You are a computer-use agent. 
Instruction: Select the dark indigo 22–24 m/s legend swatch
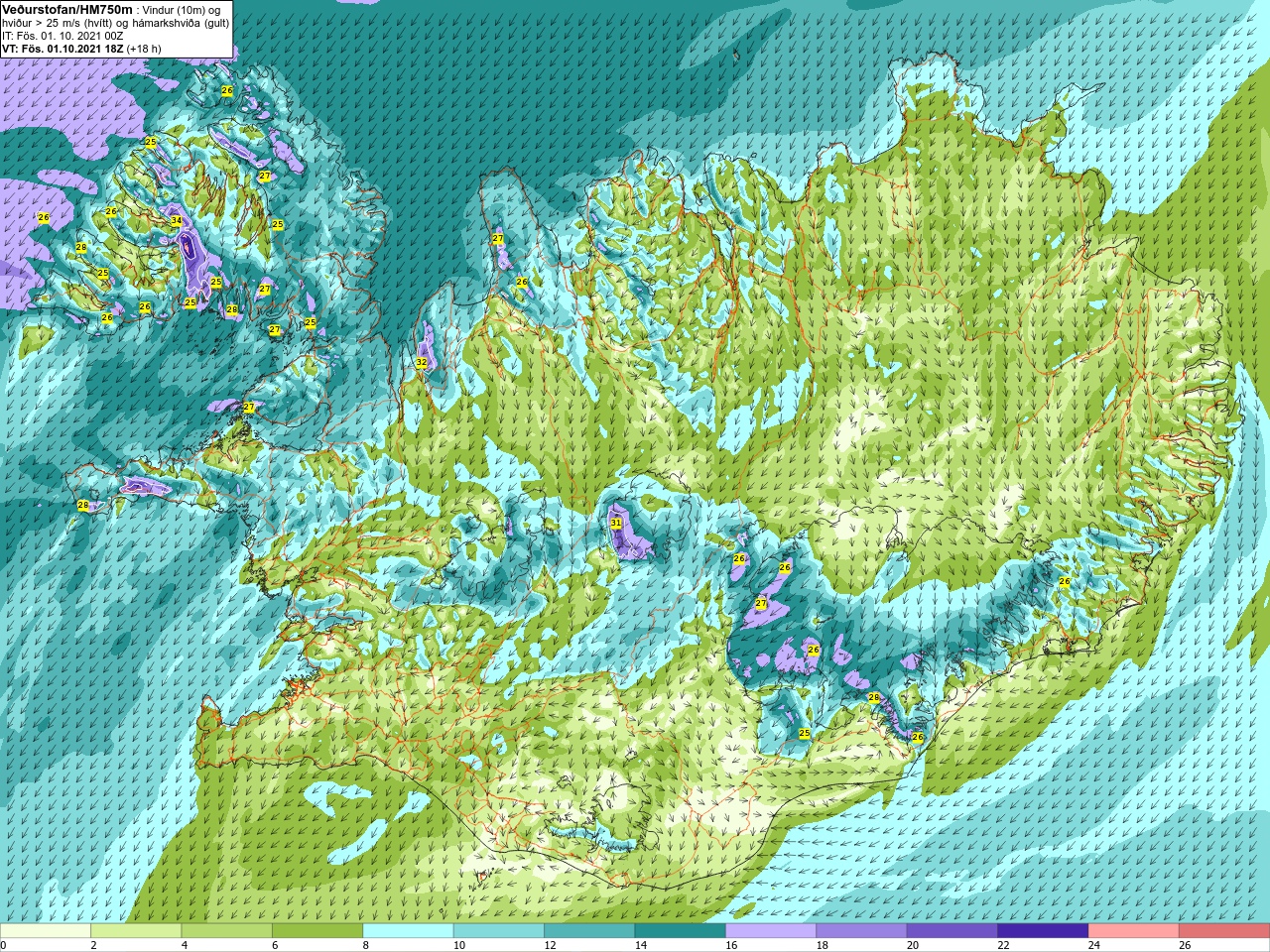[x=1043, y=931]
